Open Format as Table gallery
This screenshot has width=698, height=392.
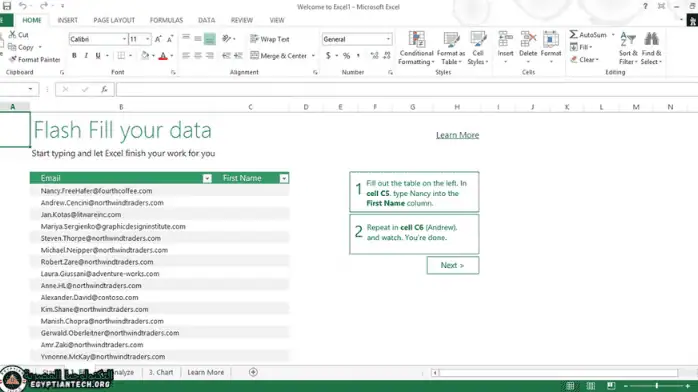click(x=450, y=48)
